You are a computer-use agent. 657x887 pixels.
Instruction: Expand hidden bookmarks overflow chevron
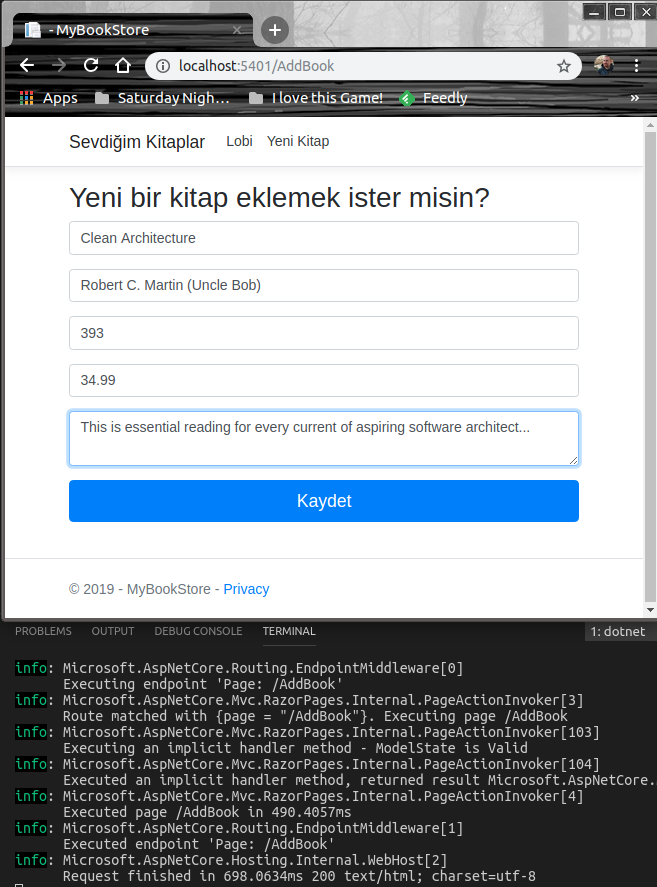(x=634, y=98)
